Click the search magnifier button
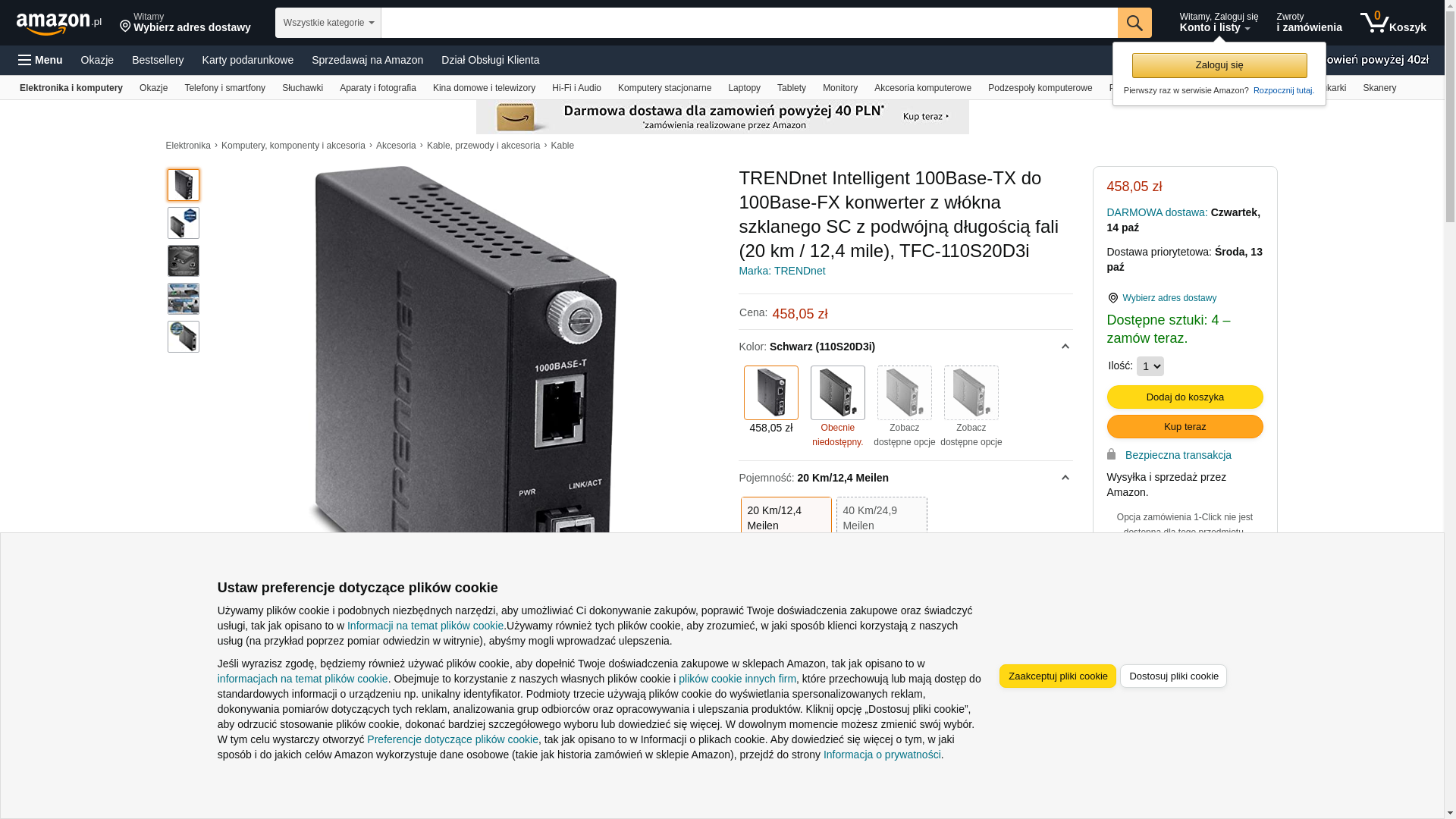 [1134, 23]
